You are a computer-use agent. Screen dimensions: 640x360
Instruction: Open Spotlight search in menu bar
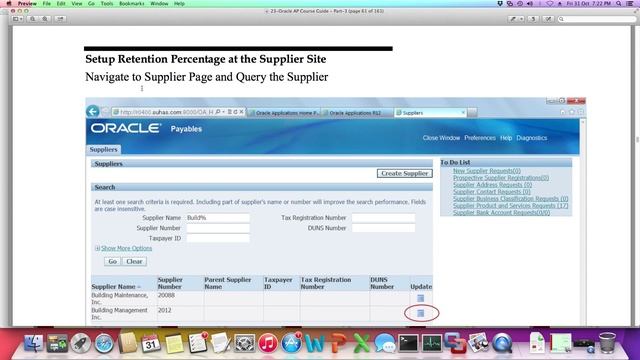click(619, 3)
